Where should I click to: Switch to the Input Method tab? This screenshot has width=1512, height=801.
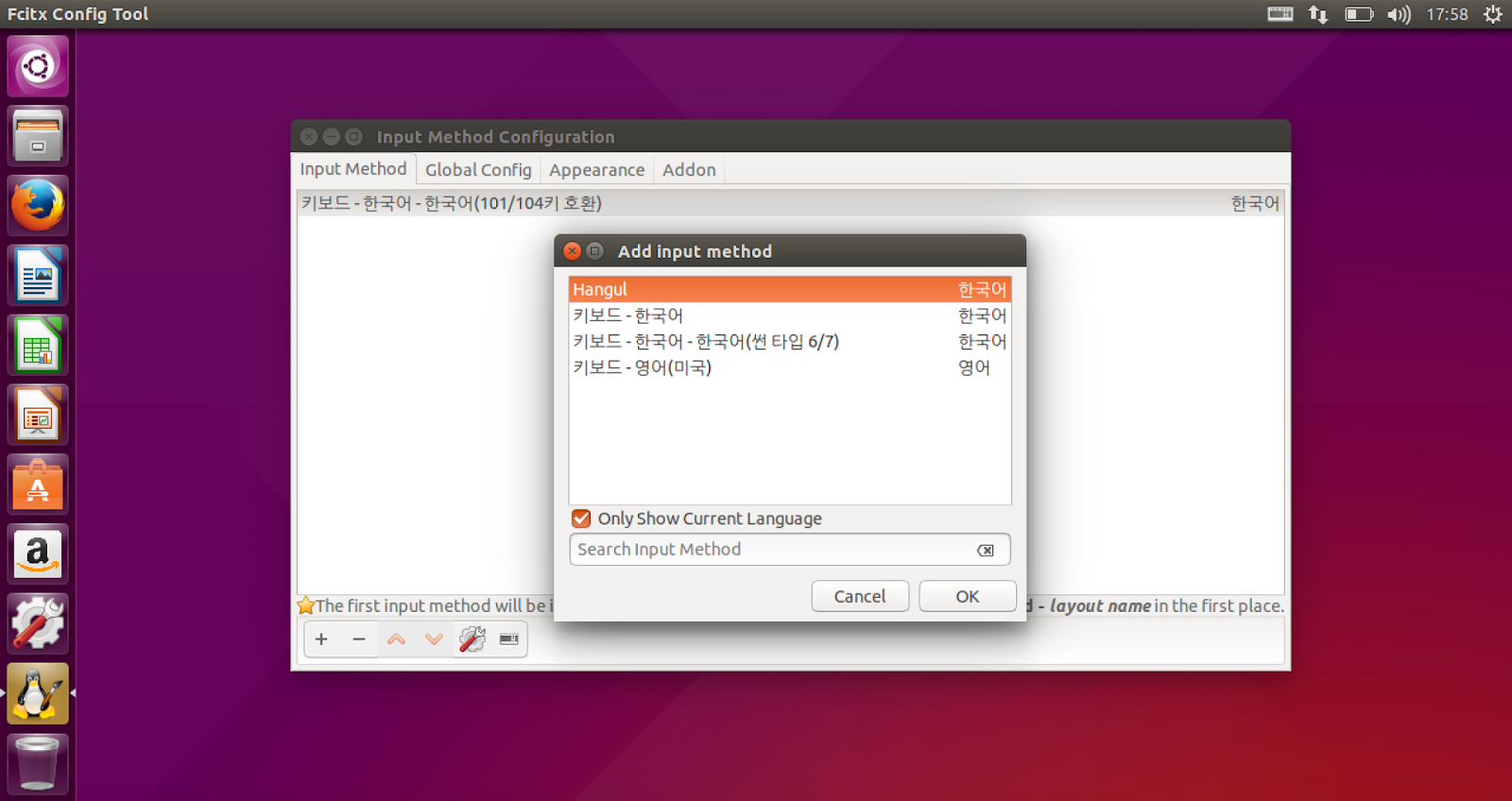353,169
